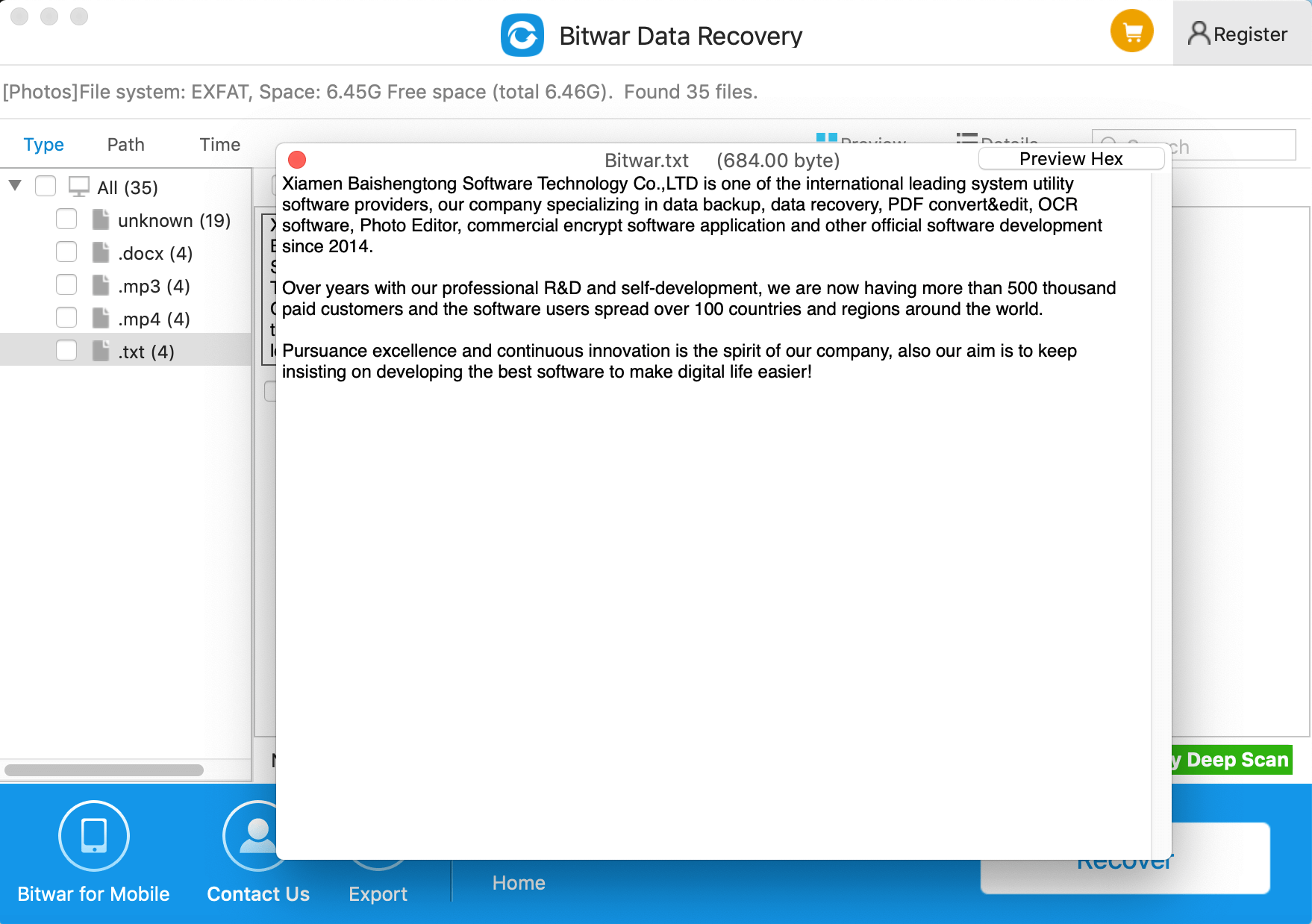
Task: Select the .txt (4) tree row
Action: [125, 349]
